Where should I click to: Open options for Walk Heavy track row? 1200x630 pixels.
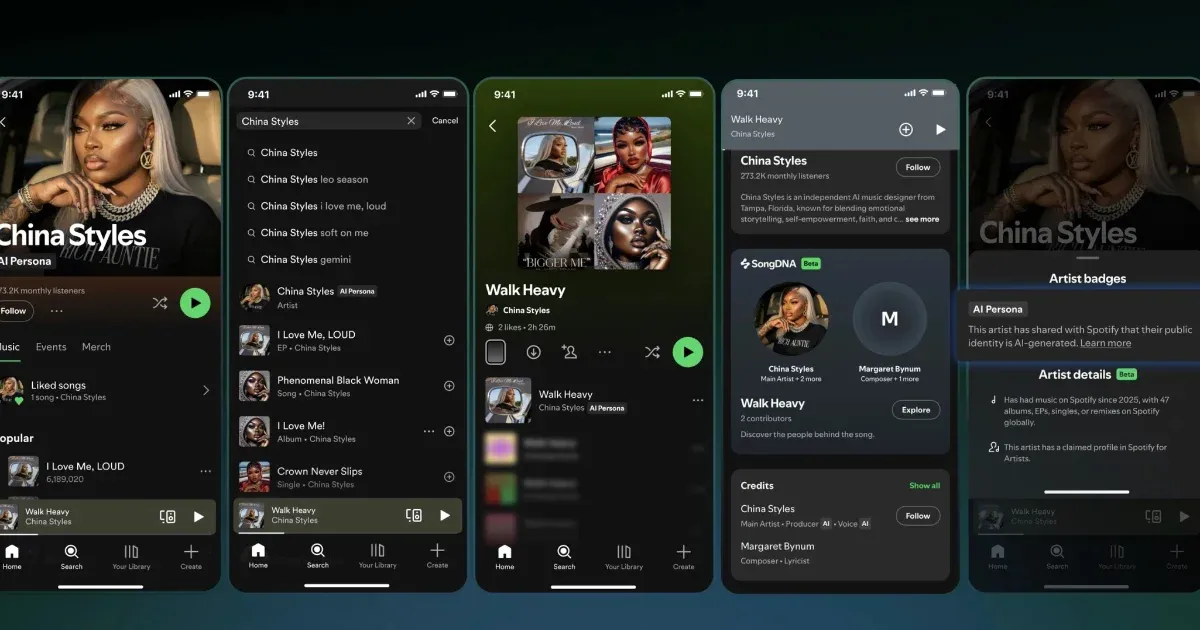pos(698,400)
